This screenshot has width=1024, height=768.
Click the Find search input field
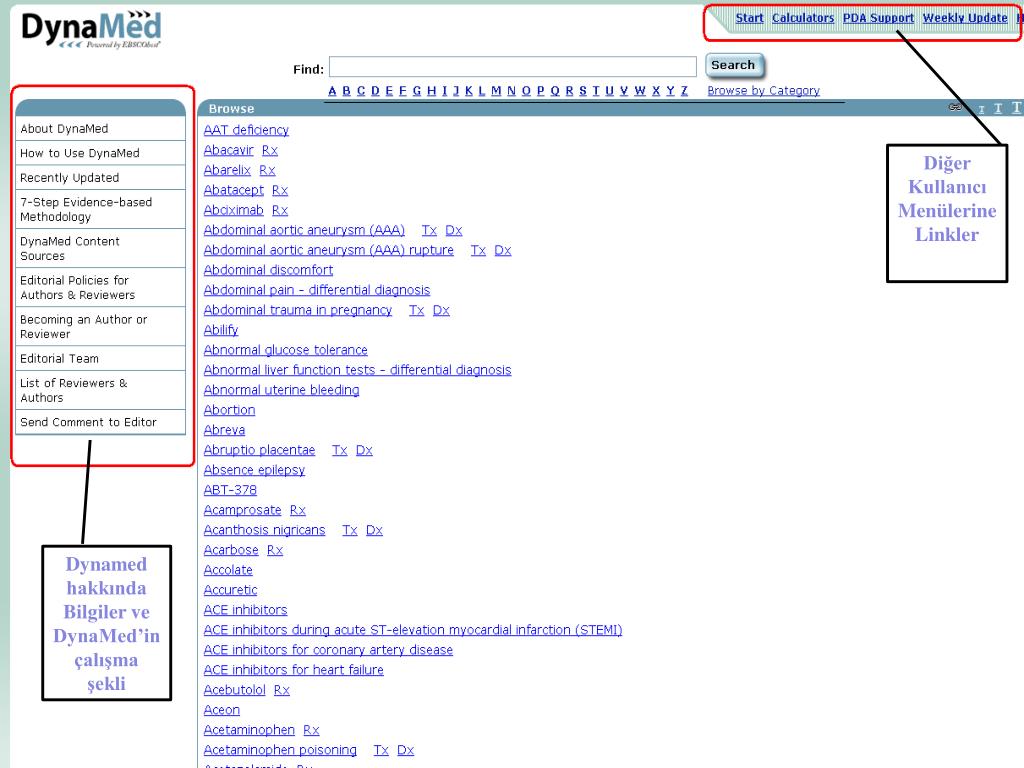[x=513, y=67]
